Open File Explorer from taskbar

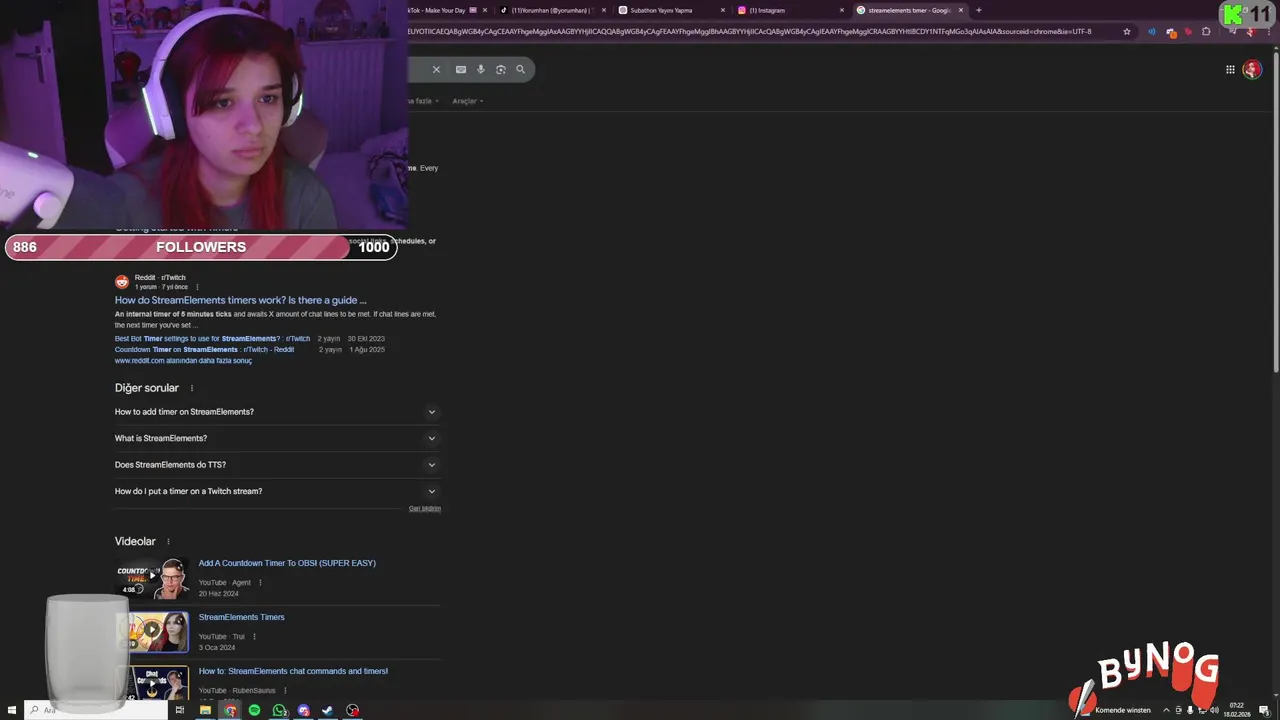205,710
